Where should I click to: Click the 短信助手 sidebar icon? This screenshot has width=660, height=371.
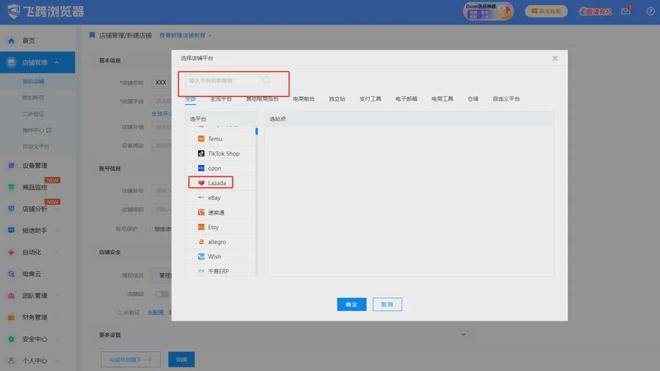[11, 230]
